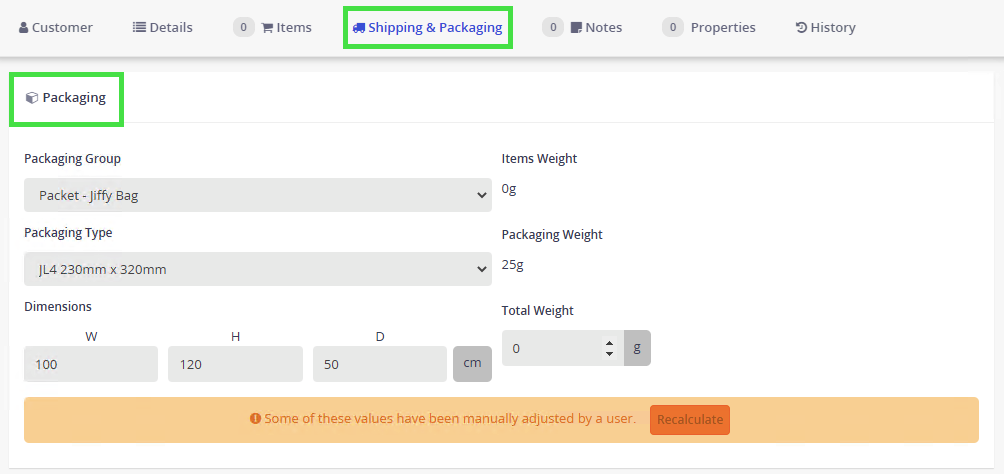Image resolution: width=1004 pixels, height=474 pixels.
Task: Click the History clock icon
Action: [801, 28]
